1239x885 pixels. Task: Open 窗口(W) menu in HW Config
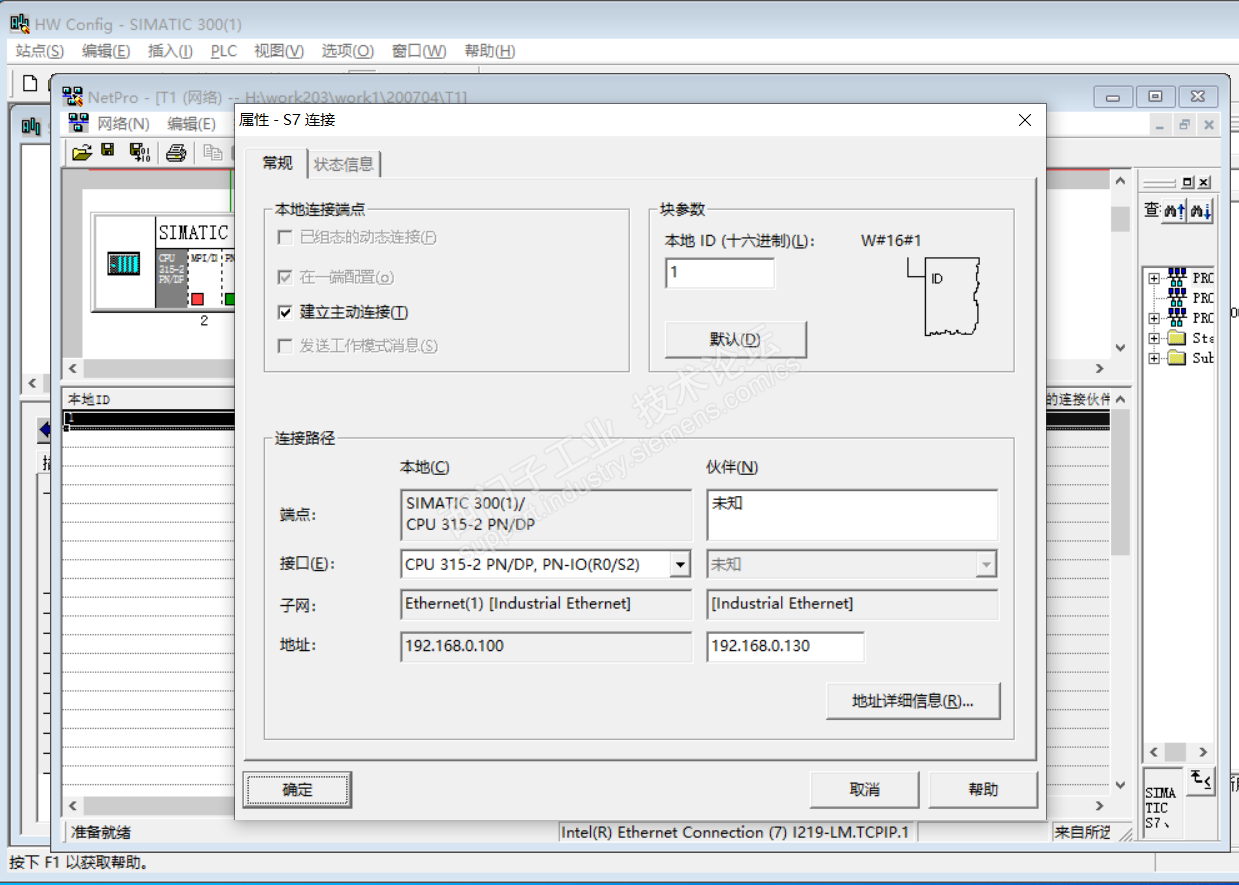coord(419,51)
